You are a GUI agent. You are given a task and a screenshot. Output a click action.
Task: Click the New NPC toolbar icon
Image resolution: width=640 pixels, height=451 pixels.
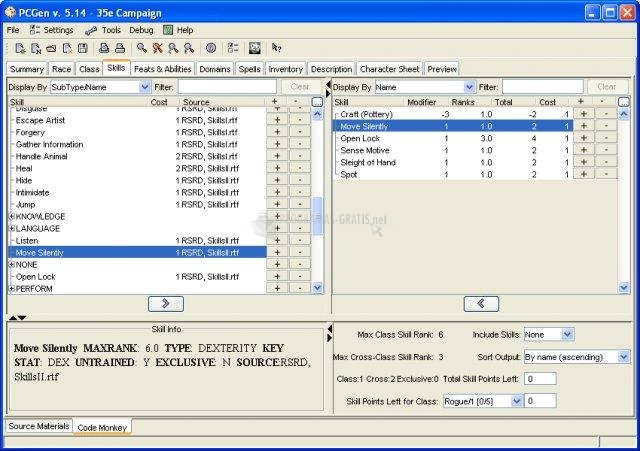tap(36, 48)
